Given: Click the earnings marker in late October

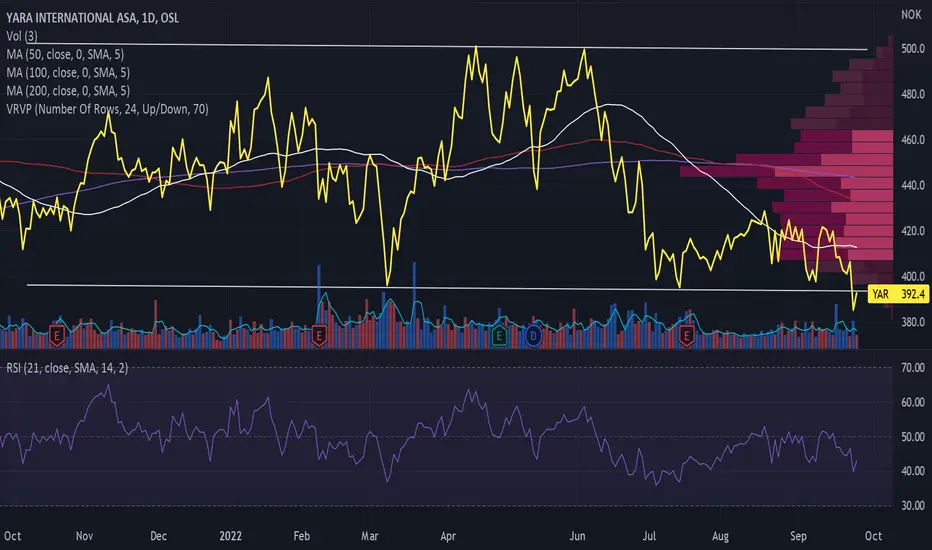Looking at the screenshot, I should coord(56,337).
